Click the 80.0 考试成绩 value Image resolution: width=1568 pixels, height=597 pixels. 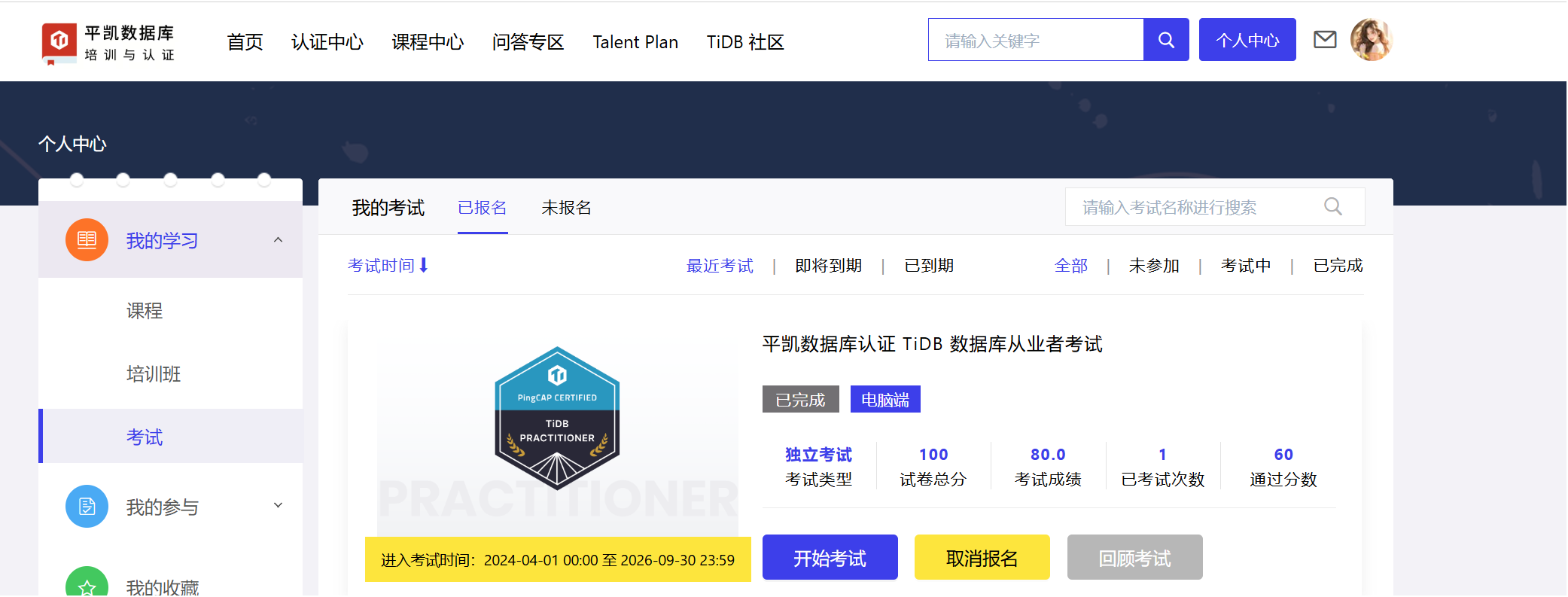click(x=1048, y=455)
